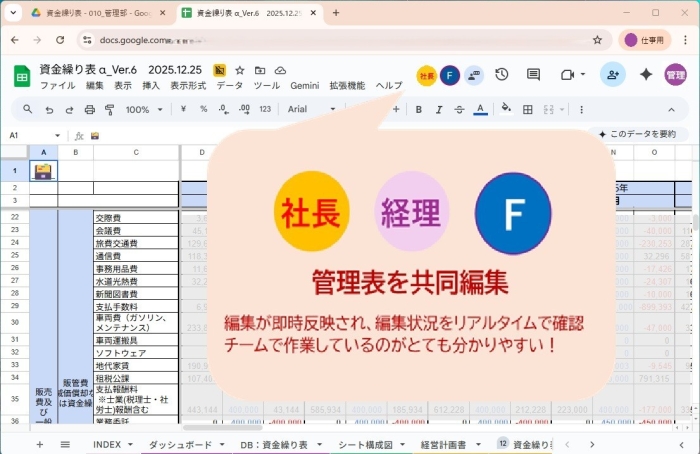Check cloud save status icon

coord(280,70)
